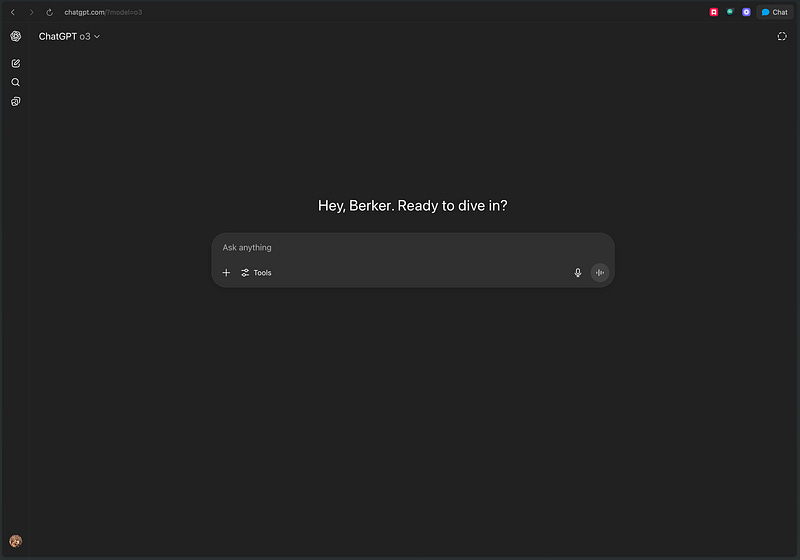The height and width of the screenshot is (560, 800).
Task: Go forward with browser forward arrow
Action: pyautogui.click(x=31, y=12)
